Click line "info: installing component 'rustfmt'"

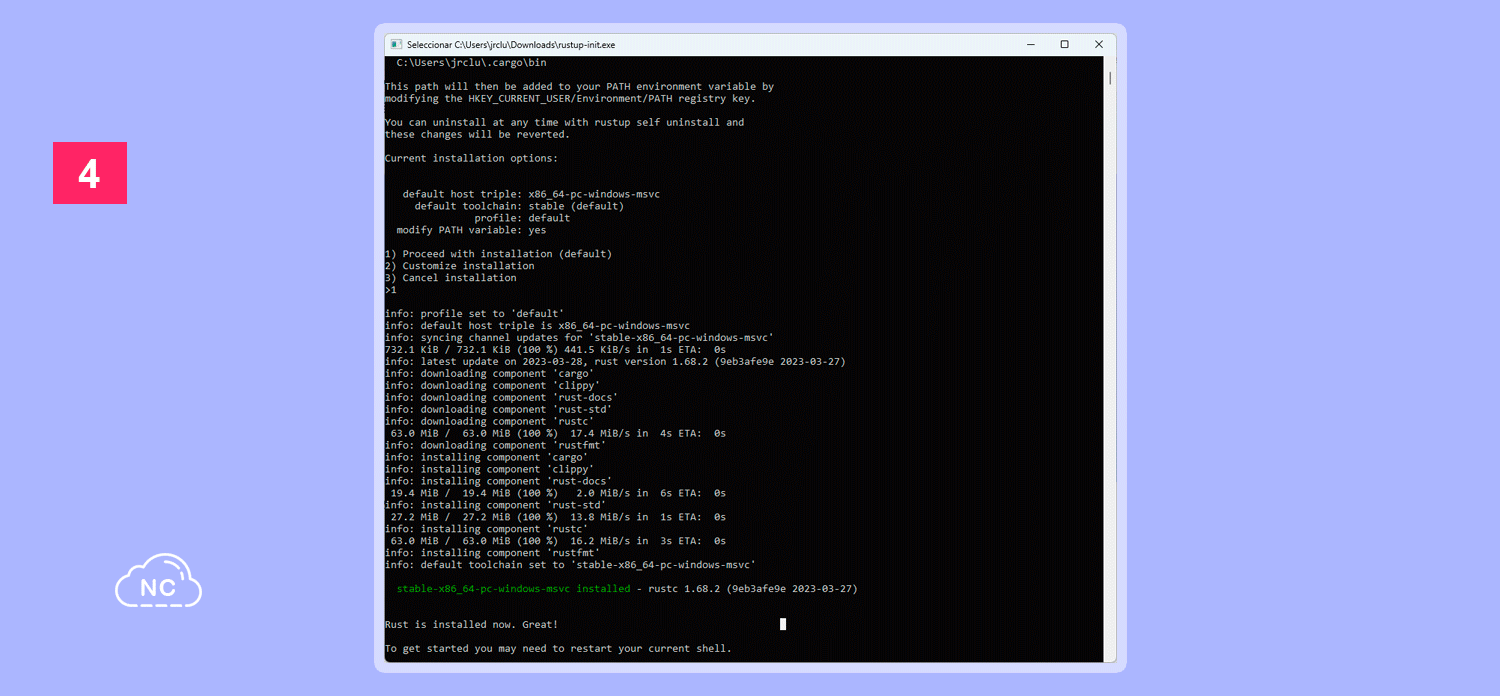tap(492, 555)
